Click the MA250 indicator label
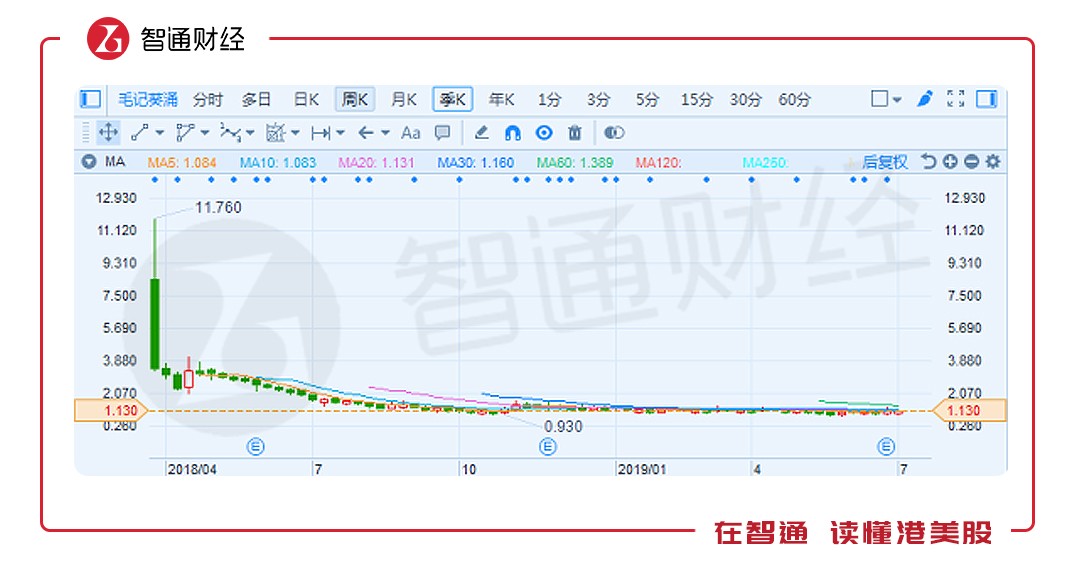 pos(765,162)
